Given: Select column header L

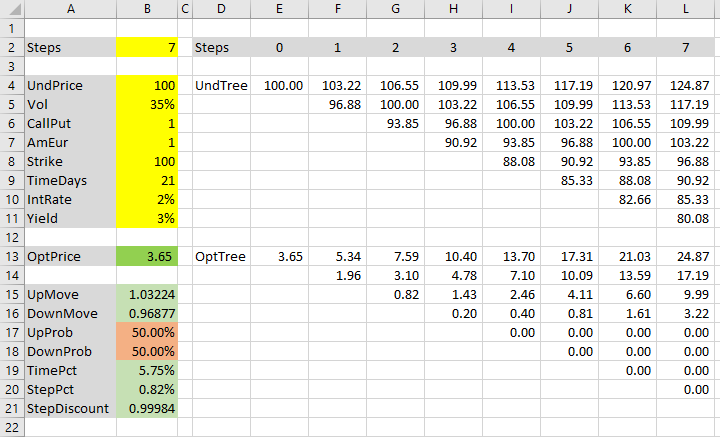Looking at the screenshot, I should click(685, 9).
